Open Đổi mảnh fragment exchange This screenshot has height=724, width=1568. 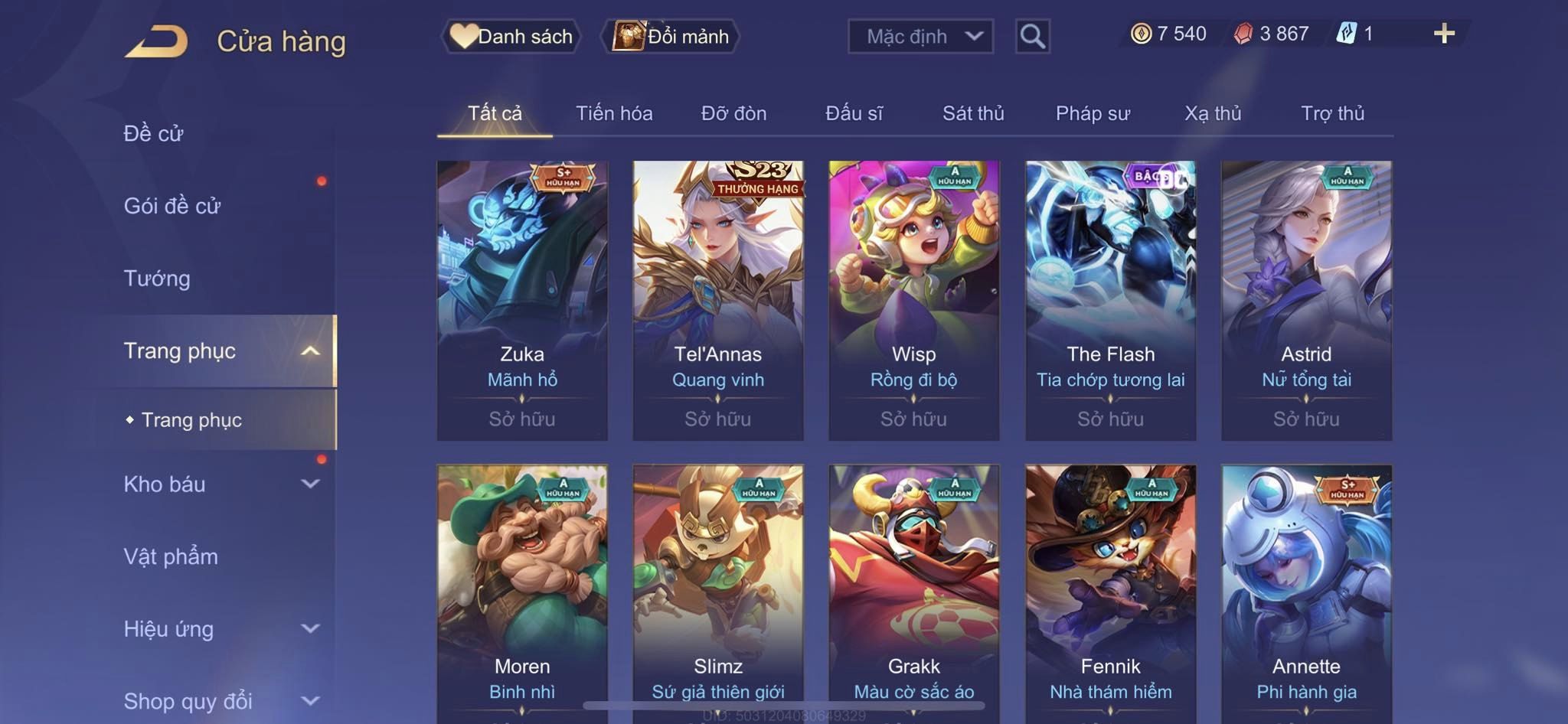coord(671,36)
